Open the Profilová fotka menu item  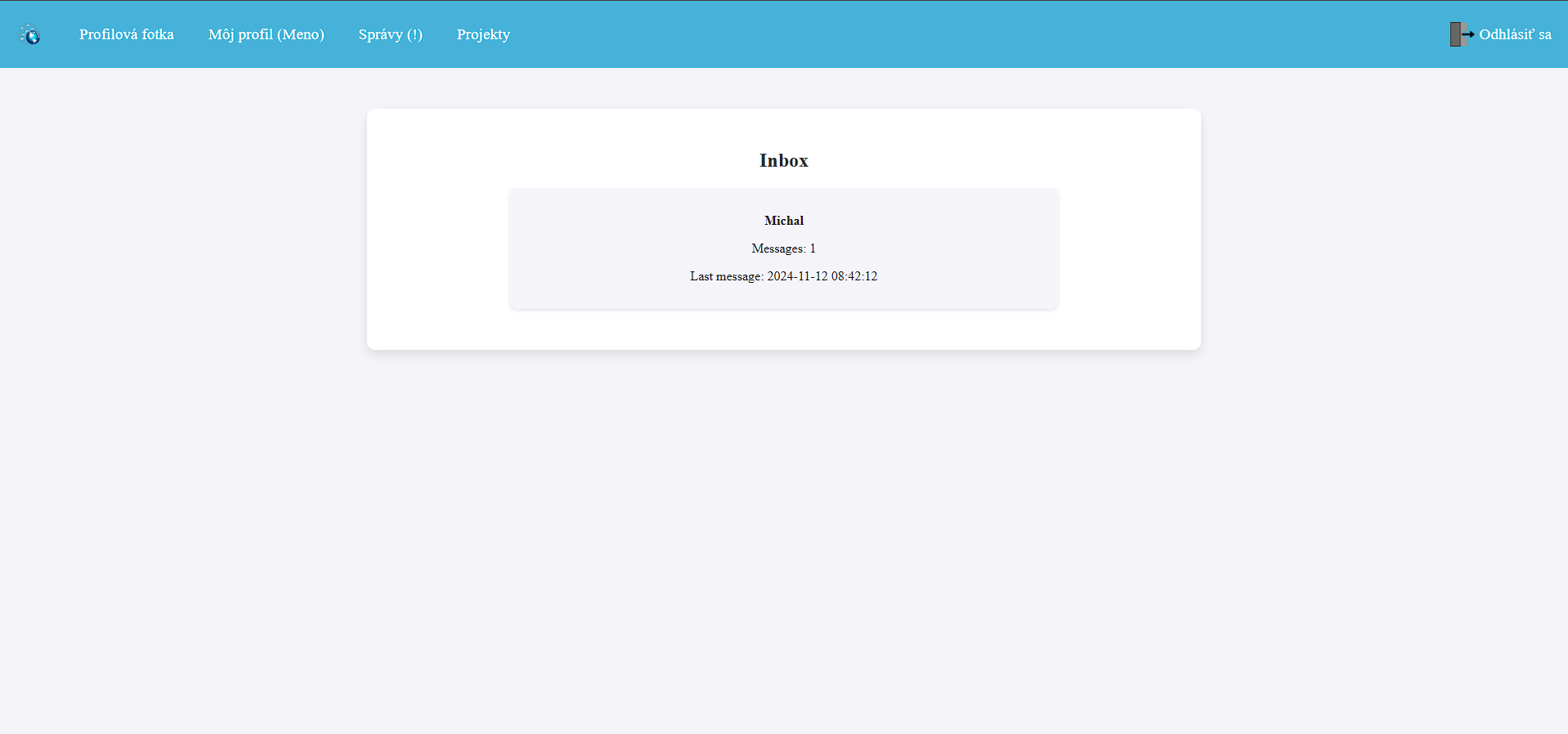127,34
